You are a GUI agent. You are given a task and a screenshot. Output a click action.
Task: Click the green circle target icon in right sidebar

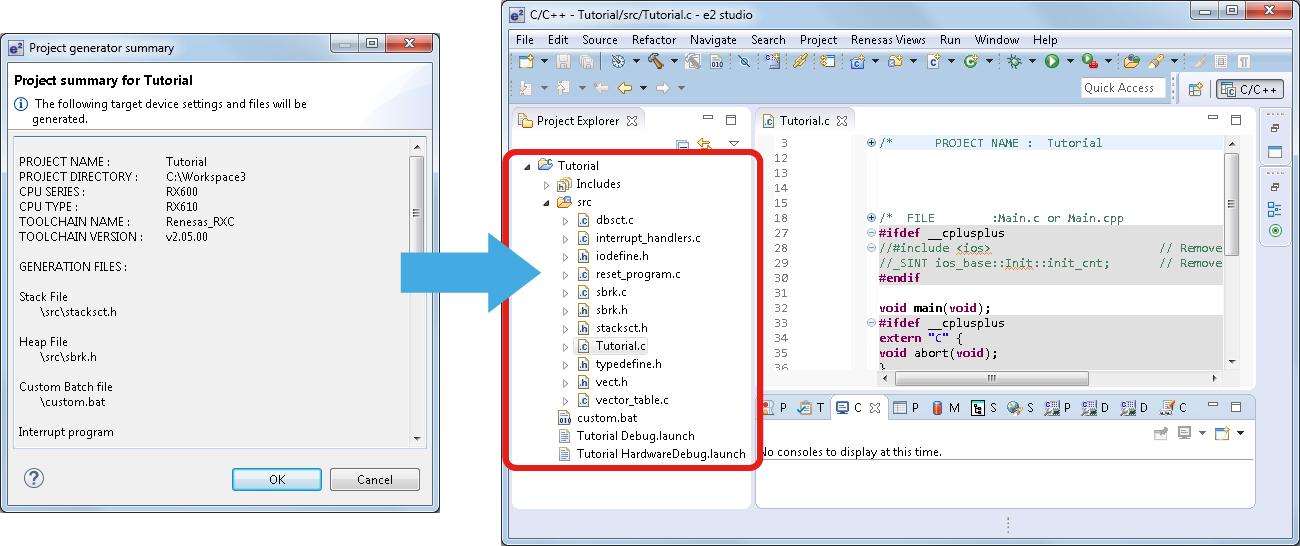pos(1275,231)
